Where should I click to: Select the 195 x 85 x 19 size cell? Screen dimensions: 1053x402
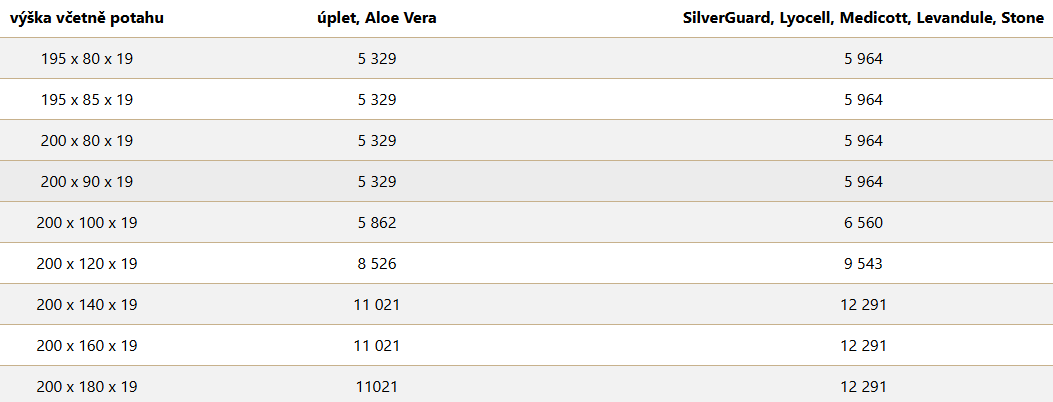click(x=87, y=99)
